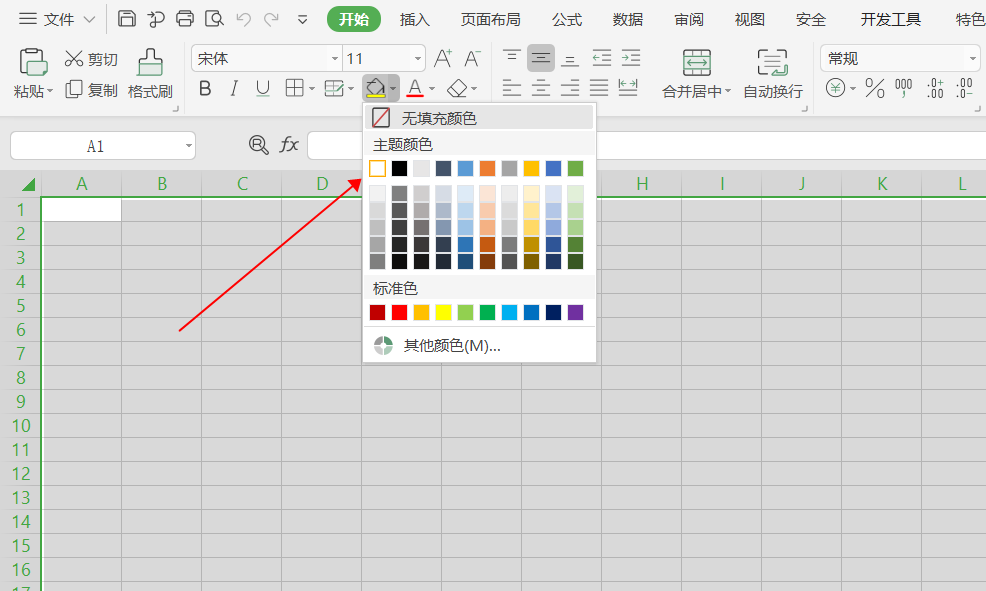The width and height of the screenshot is (986, 591).
Task: Click the thousands separator icon
Action: coord(904,88)
